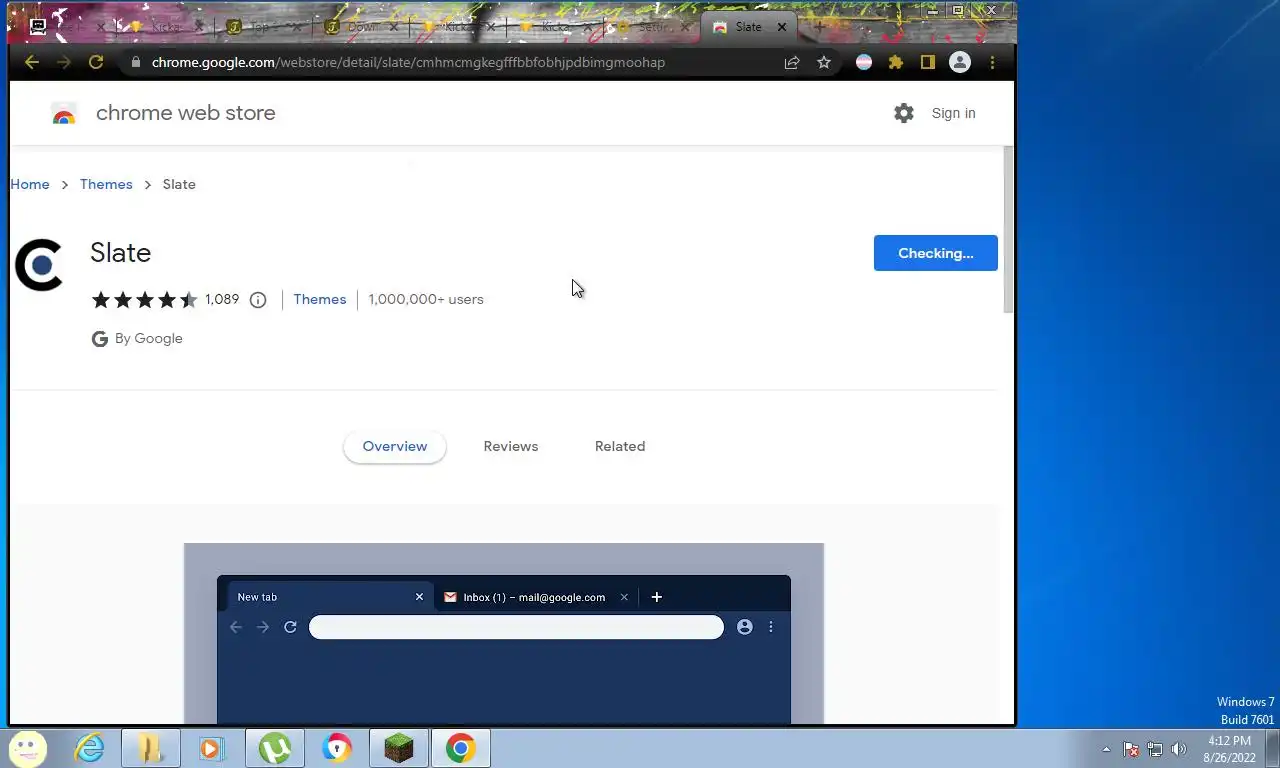The image size is (1280, 768).
Task: Open the Themes breadcrumb link
Action: [x=106, y=184]
